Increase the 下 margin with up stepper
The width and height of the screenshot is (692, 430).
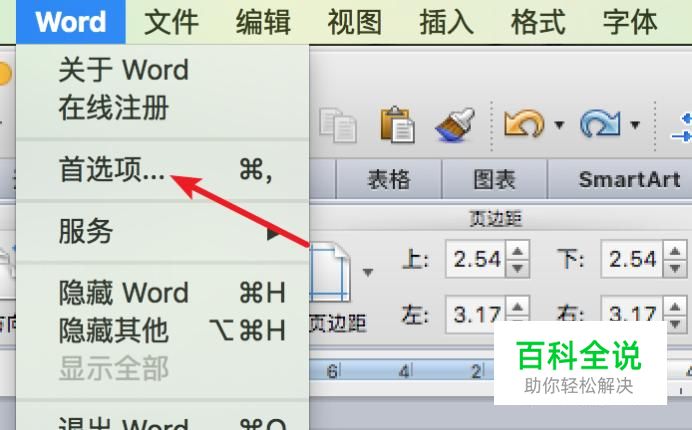pyautogui.click(x=675, y=251)
